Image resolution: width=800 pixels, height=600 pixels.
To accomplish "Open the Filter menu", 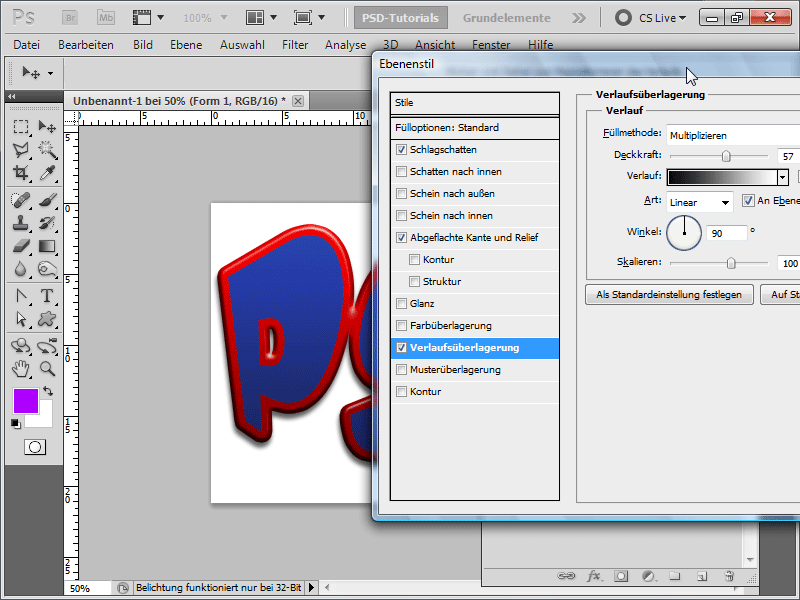I will click(295, 45).
